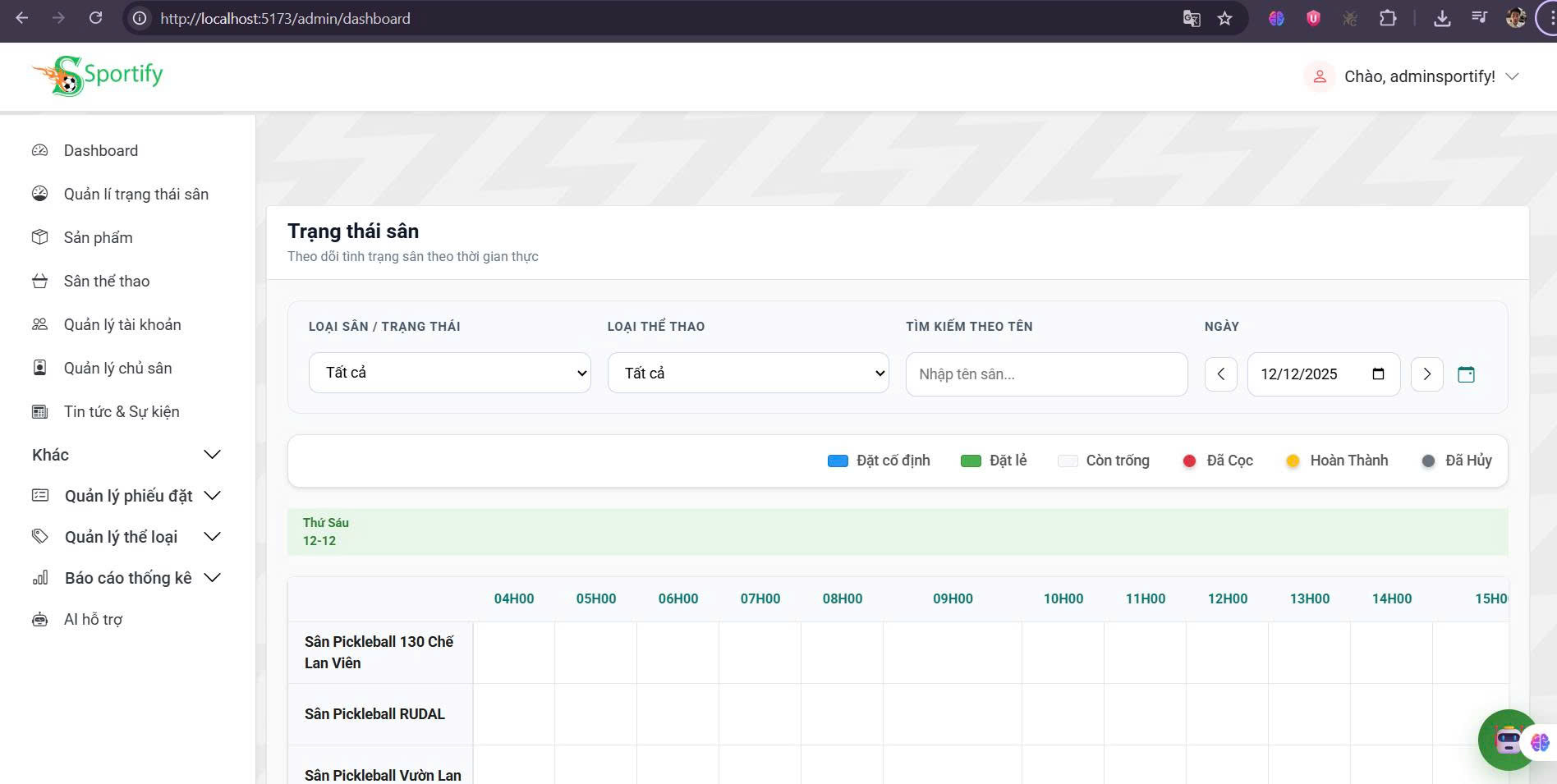Click the Nhập tên sân search field

coord(1046,374)
